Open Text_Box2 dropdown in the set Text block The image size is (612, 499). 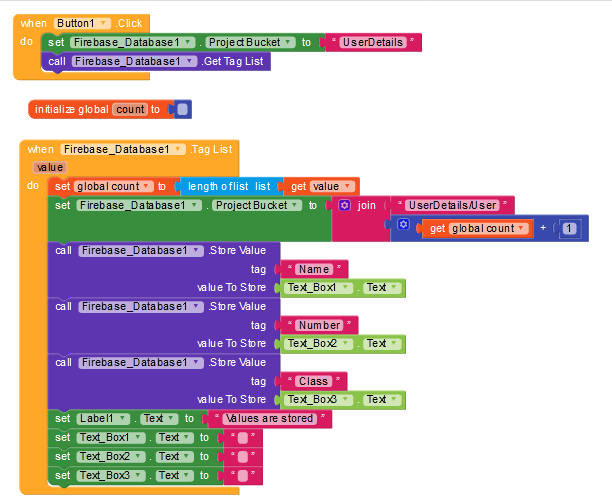point(111,456)
